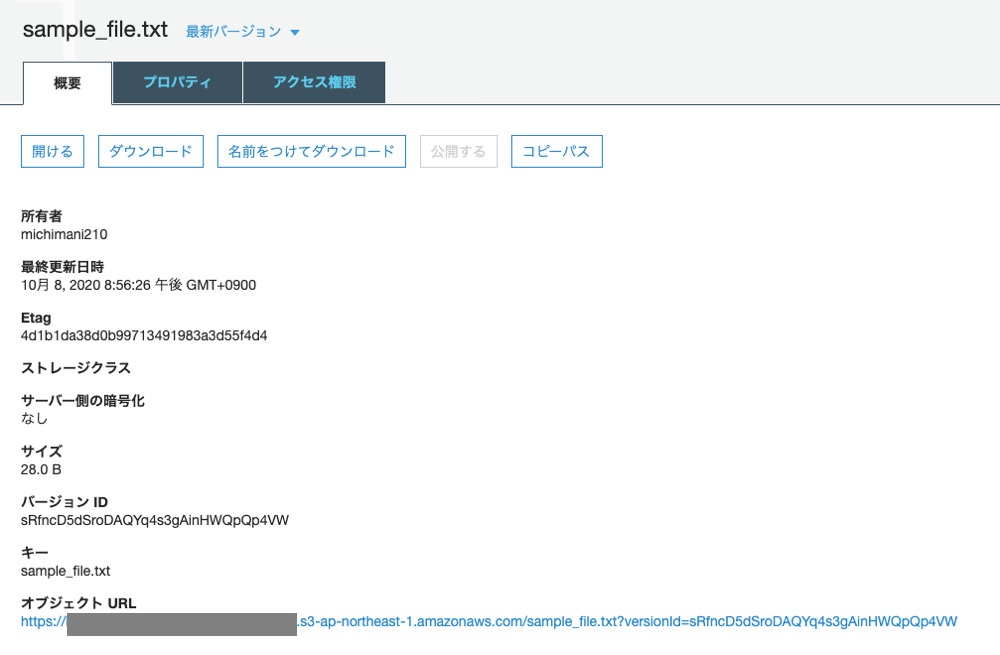Select the 概要 tab
Screen dimensions: 1000x655
(66, 83)
